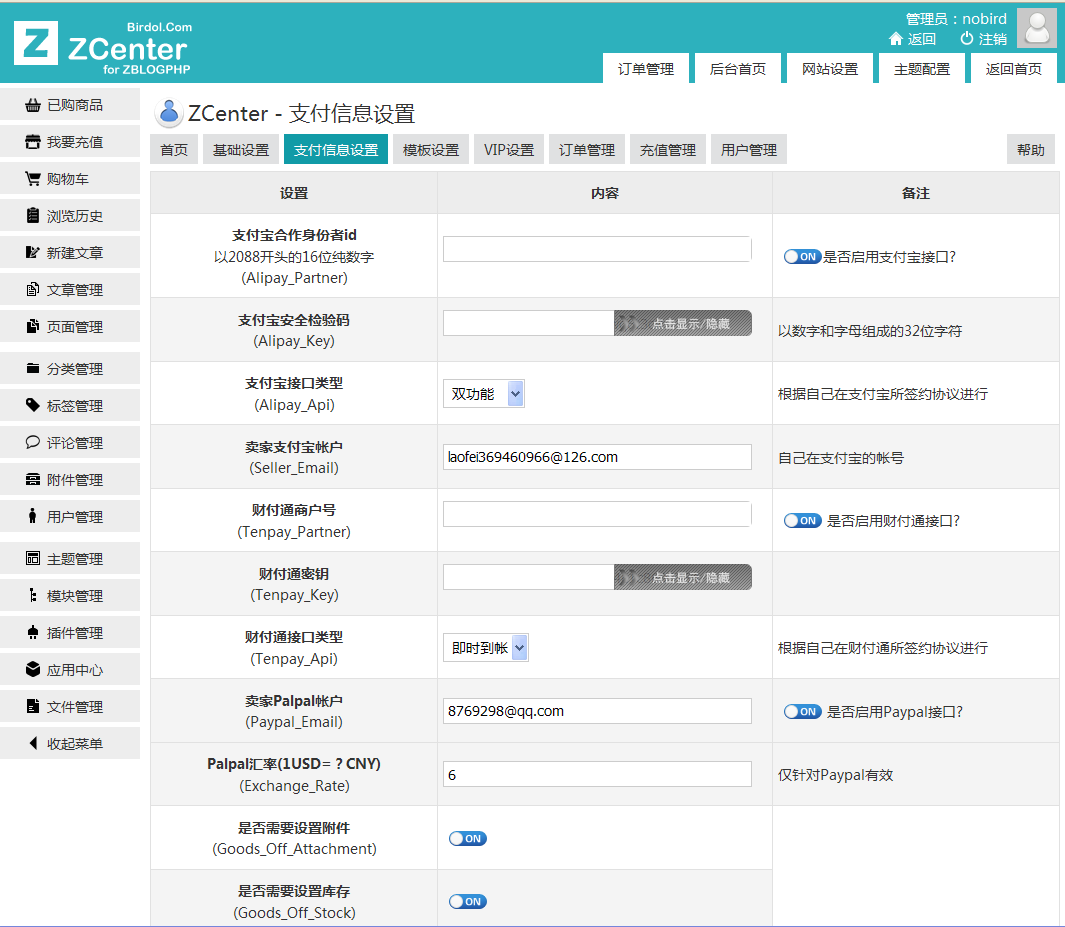Image resolution: width=1065 pixels, height=927 pixels.
Task: Toggle the Goods_Off_Stock switch off
Action: click(x=467, y=901)
